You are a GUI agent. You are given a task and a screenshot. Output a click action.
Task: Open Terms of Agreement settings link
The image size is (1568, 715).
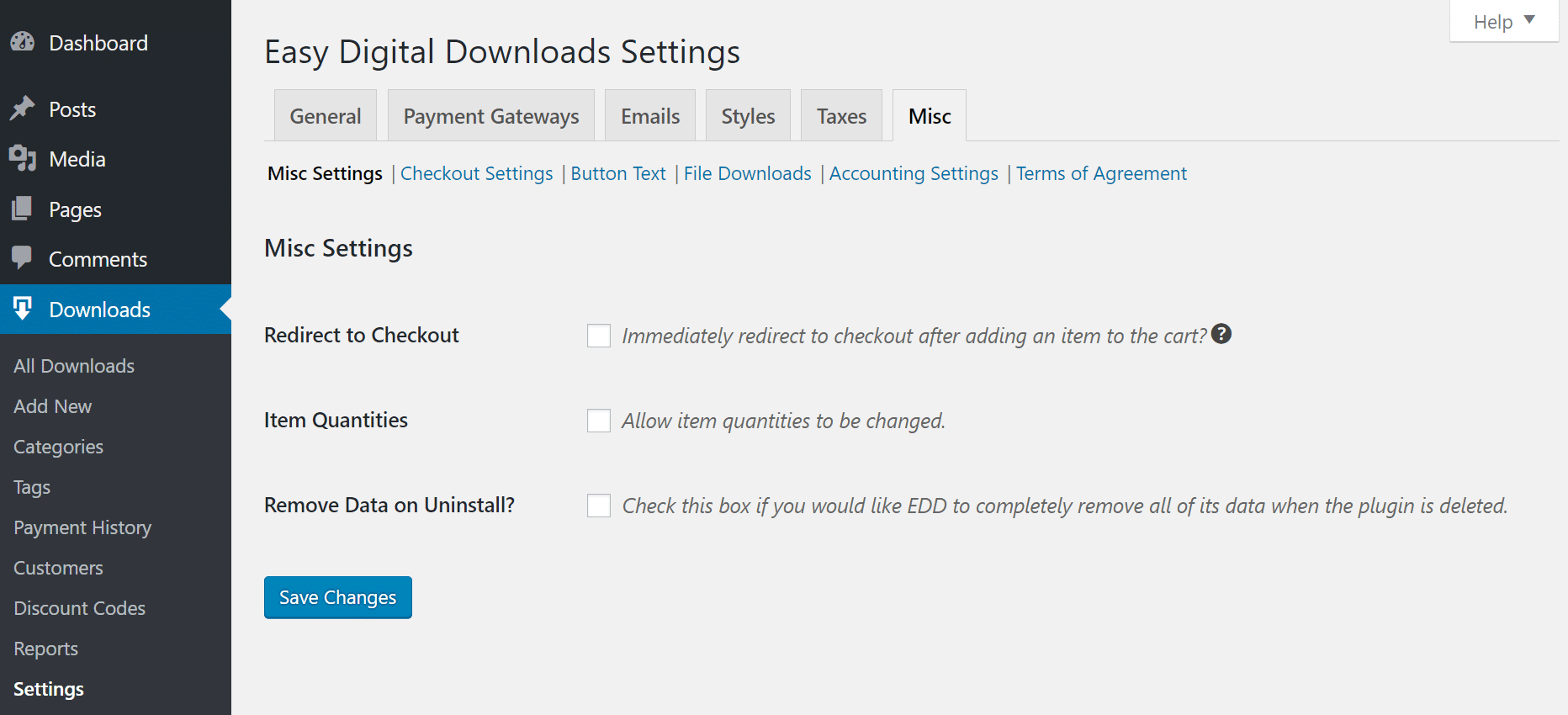pos(1101,173)
